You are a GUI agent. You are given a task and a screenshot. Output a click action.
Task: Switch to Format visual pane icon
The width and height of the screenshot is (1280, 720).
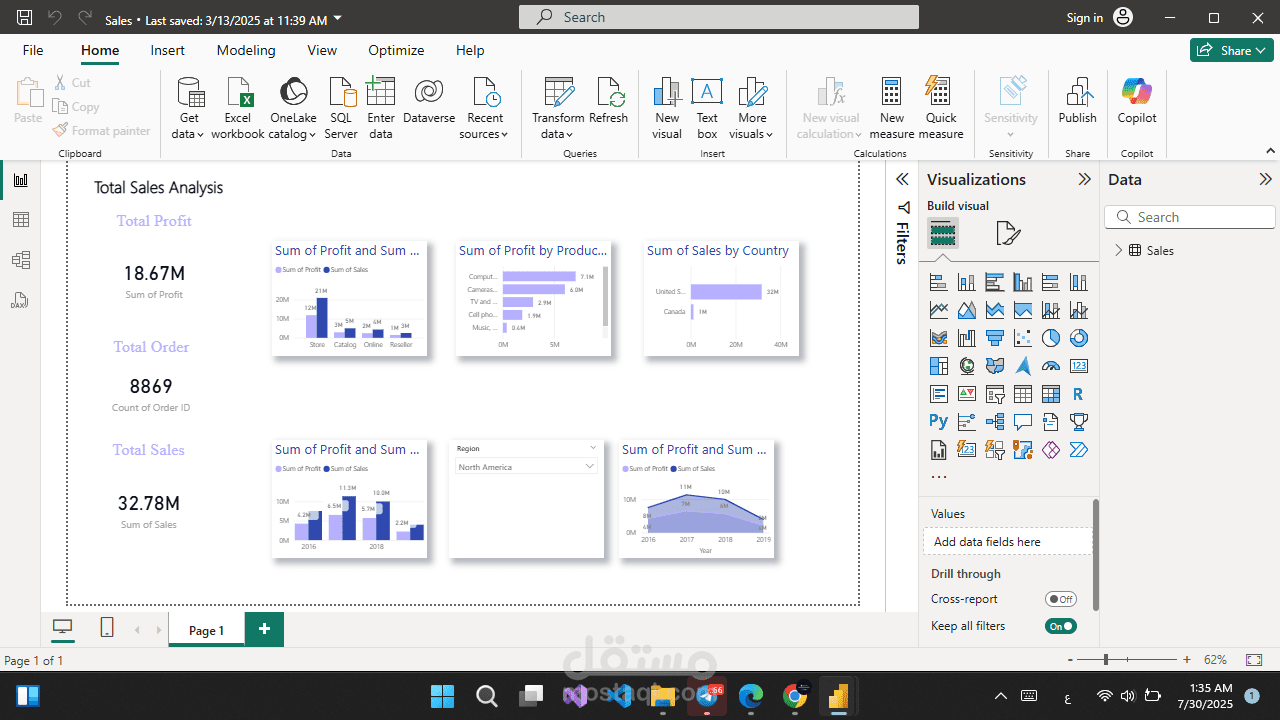pyautogui.click(x=1008, y=234)
